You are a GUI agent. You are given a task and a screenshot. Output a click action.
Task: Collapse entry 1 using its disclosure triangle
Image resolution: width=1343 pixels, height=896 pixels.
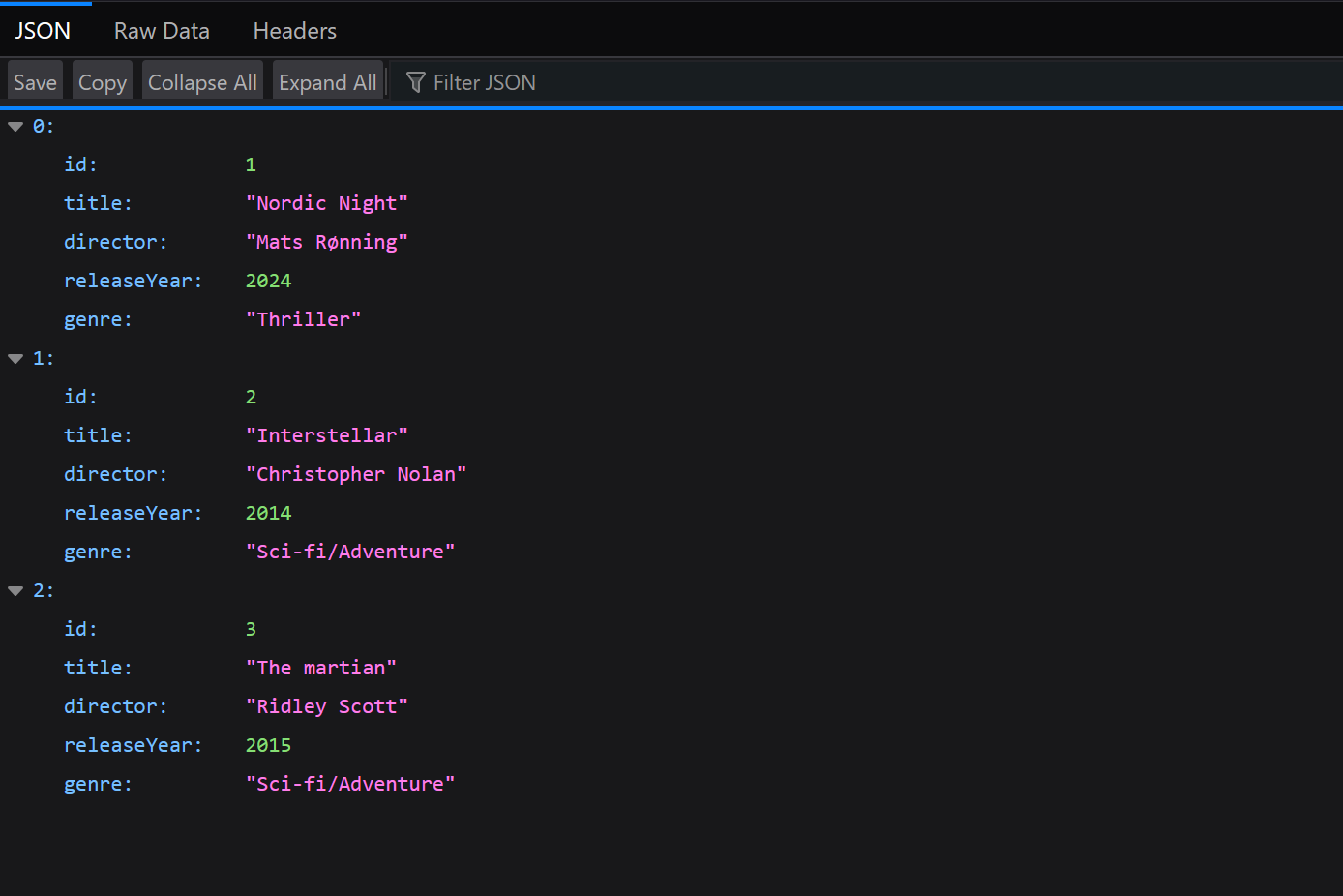(15, 357)
